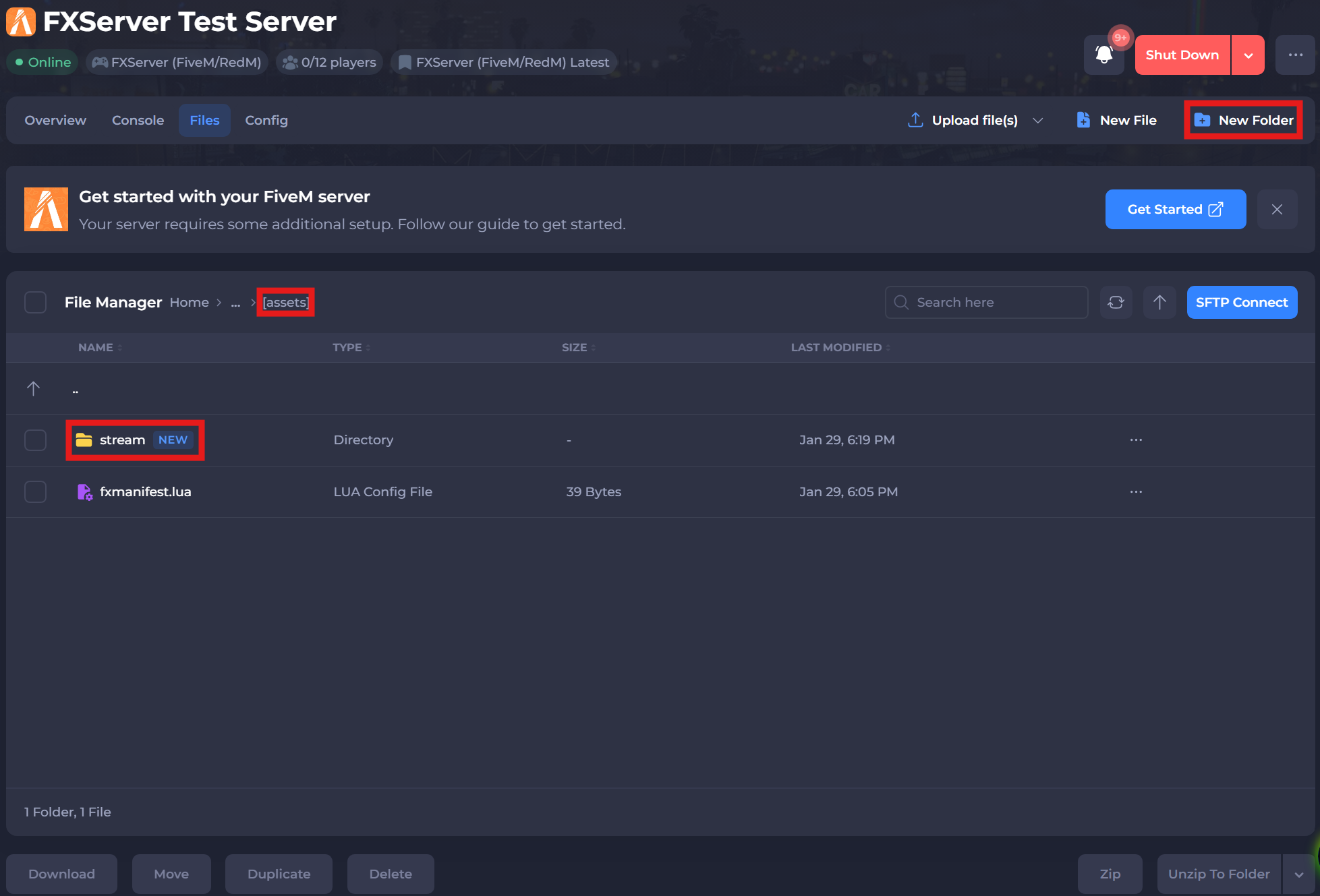Check the stream folder checkbox
This screenshot has width=1320, height=896.
pyautogui.click(x=35, y=440)
